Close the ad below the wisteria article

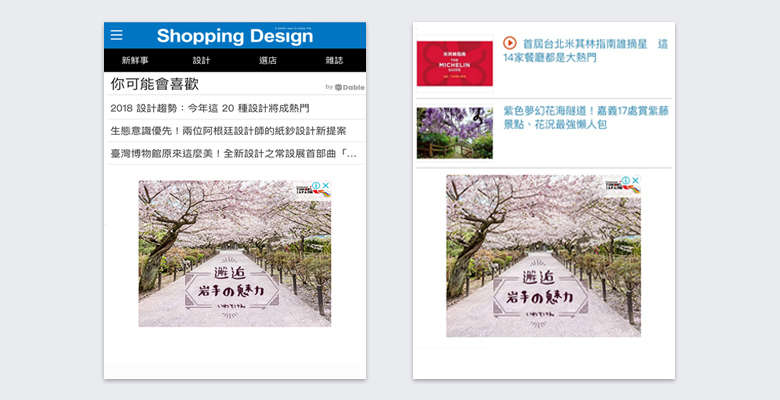[635, 181]
